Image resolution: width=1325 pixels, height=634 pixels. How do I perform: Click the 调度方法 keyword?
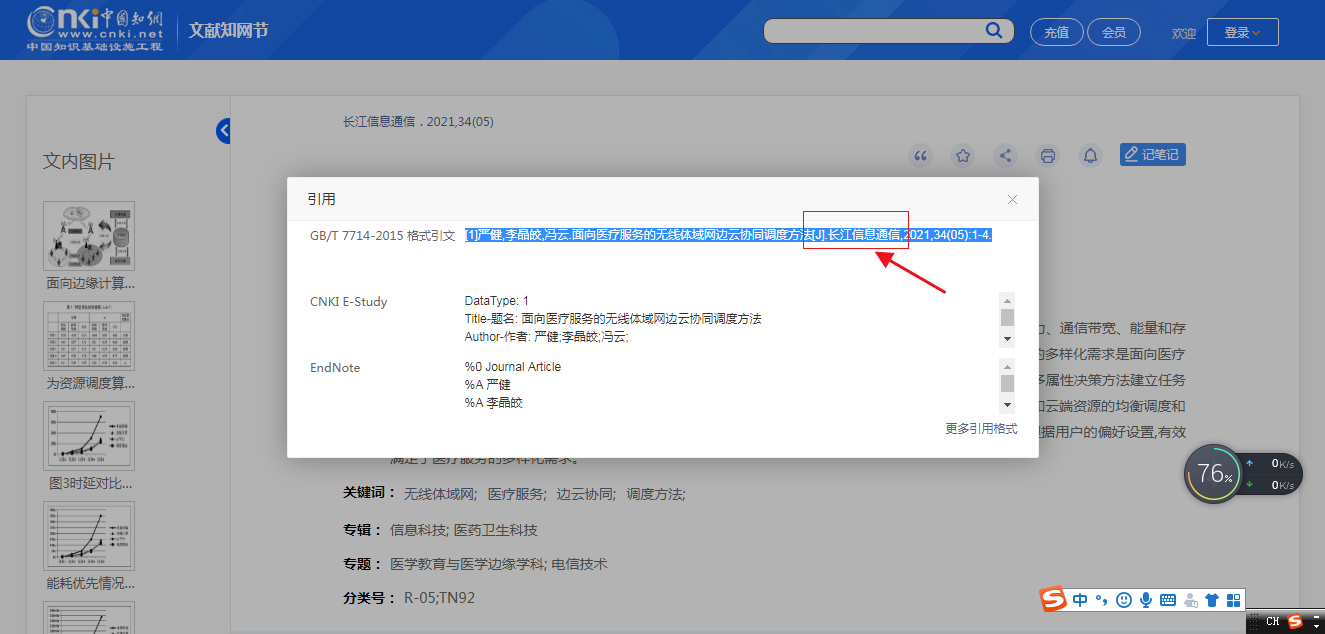[655, 494]
